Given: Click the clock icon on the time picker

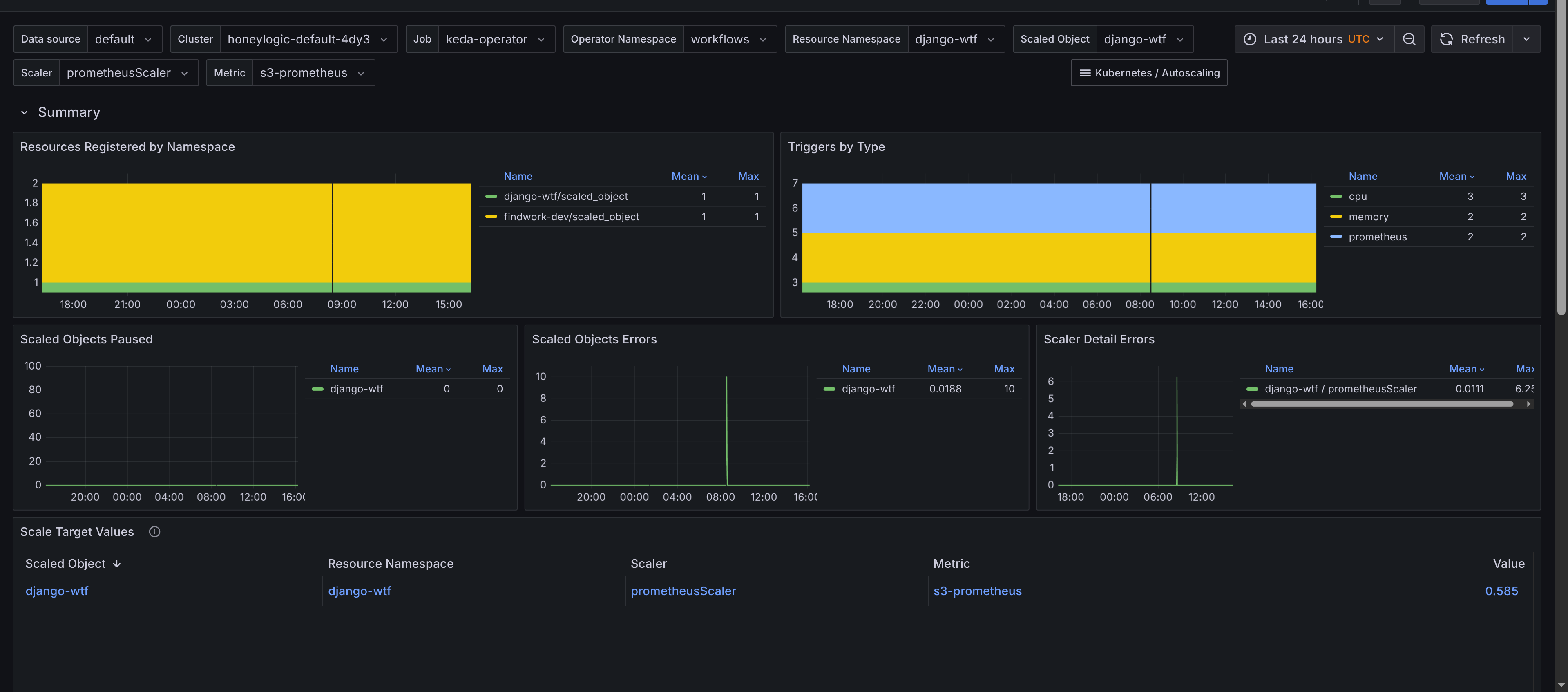Looking at the screenshot, I should (x=1250, y=38).
